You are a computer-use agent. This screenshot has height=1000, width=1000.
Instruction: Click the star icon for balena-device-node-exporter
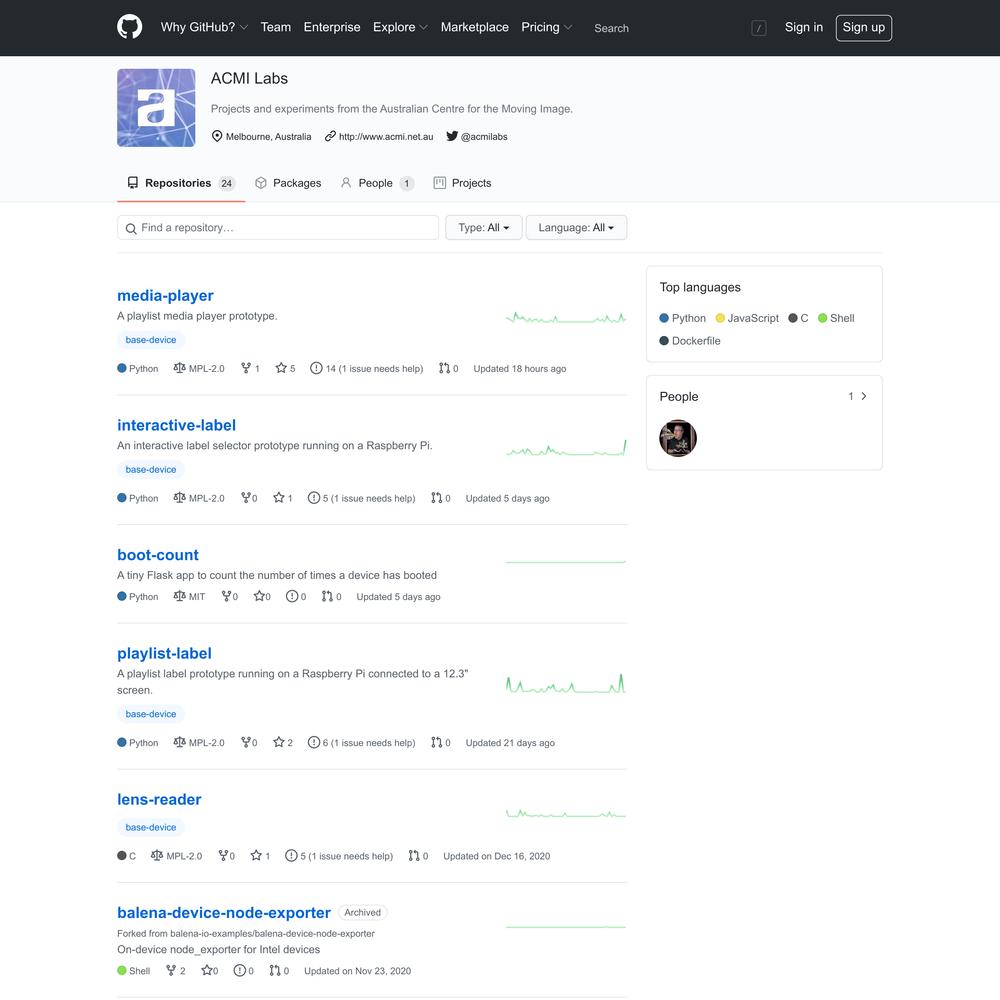207,970
